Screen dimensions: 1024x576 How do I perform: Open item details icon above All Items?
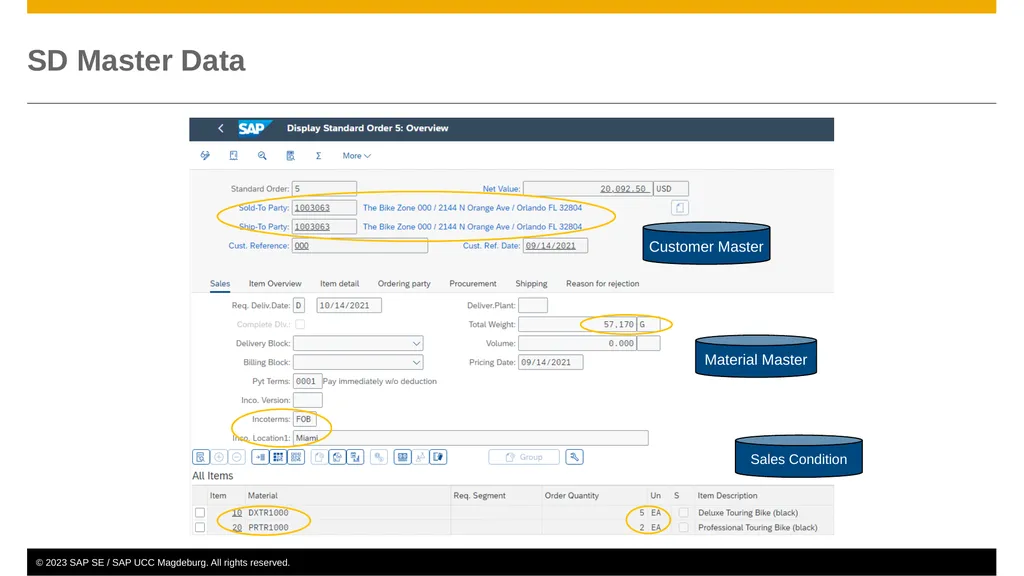pos(200,457)
